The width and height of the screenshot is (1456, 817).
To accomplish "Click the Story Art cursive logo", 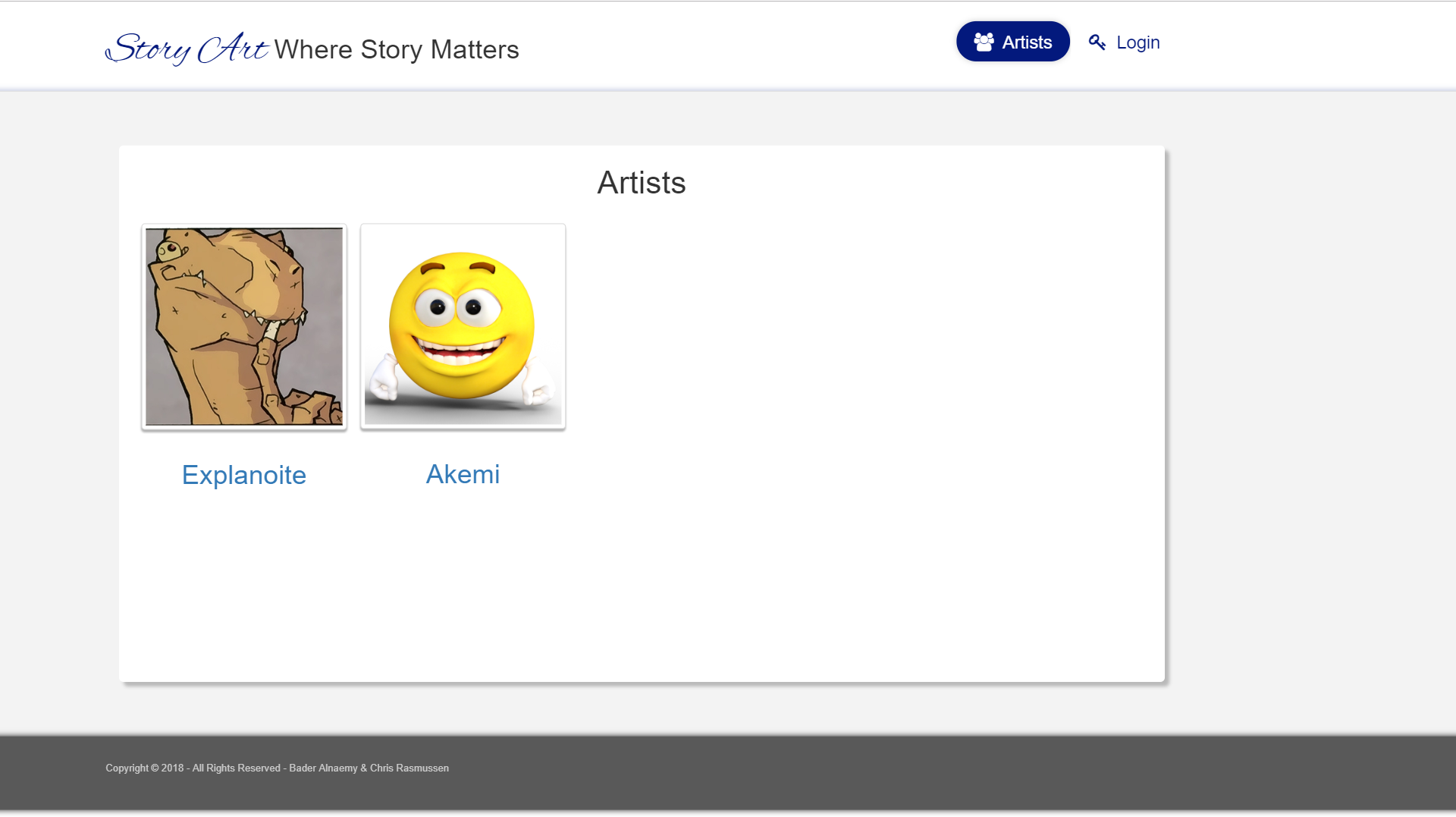I will click(x=187, y=49).
